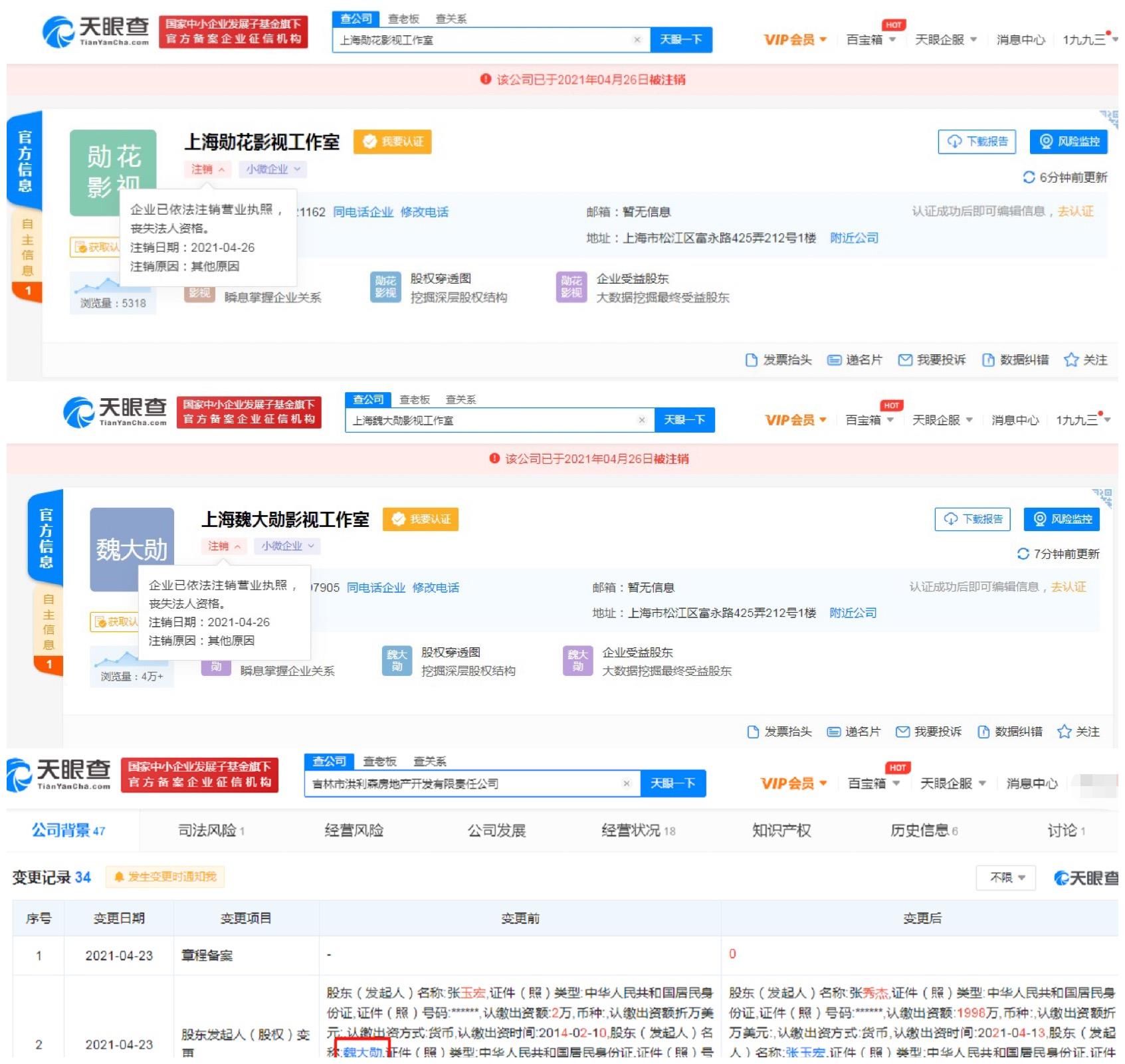Clear the 上海魏大勋影视工作室 search field
1125x1064 pixels.
coord(641,420)
